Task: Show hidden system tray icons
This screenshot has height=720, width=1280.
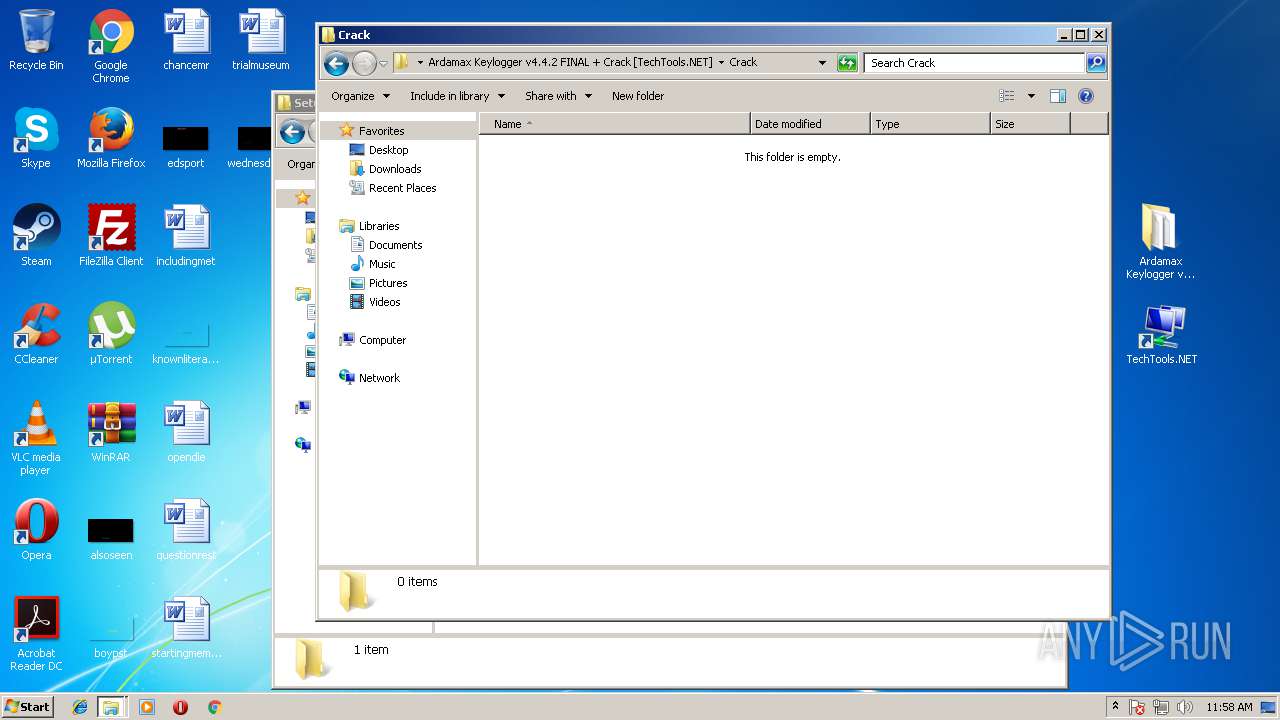Action: pos(1116,707)
